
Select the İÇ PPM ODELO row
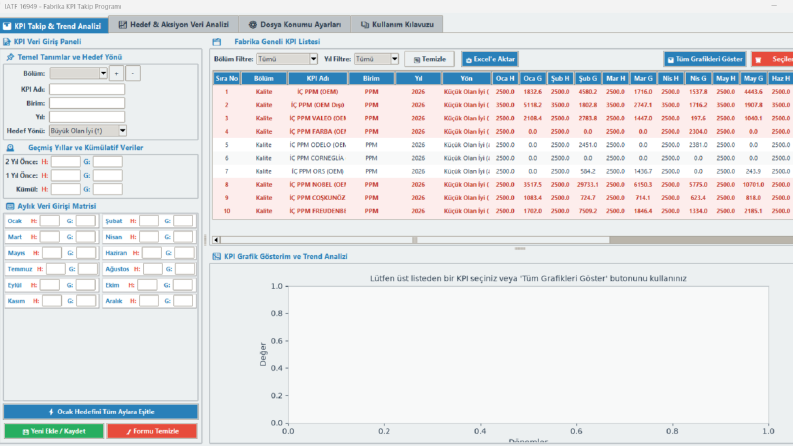tap(503, 145)
